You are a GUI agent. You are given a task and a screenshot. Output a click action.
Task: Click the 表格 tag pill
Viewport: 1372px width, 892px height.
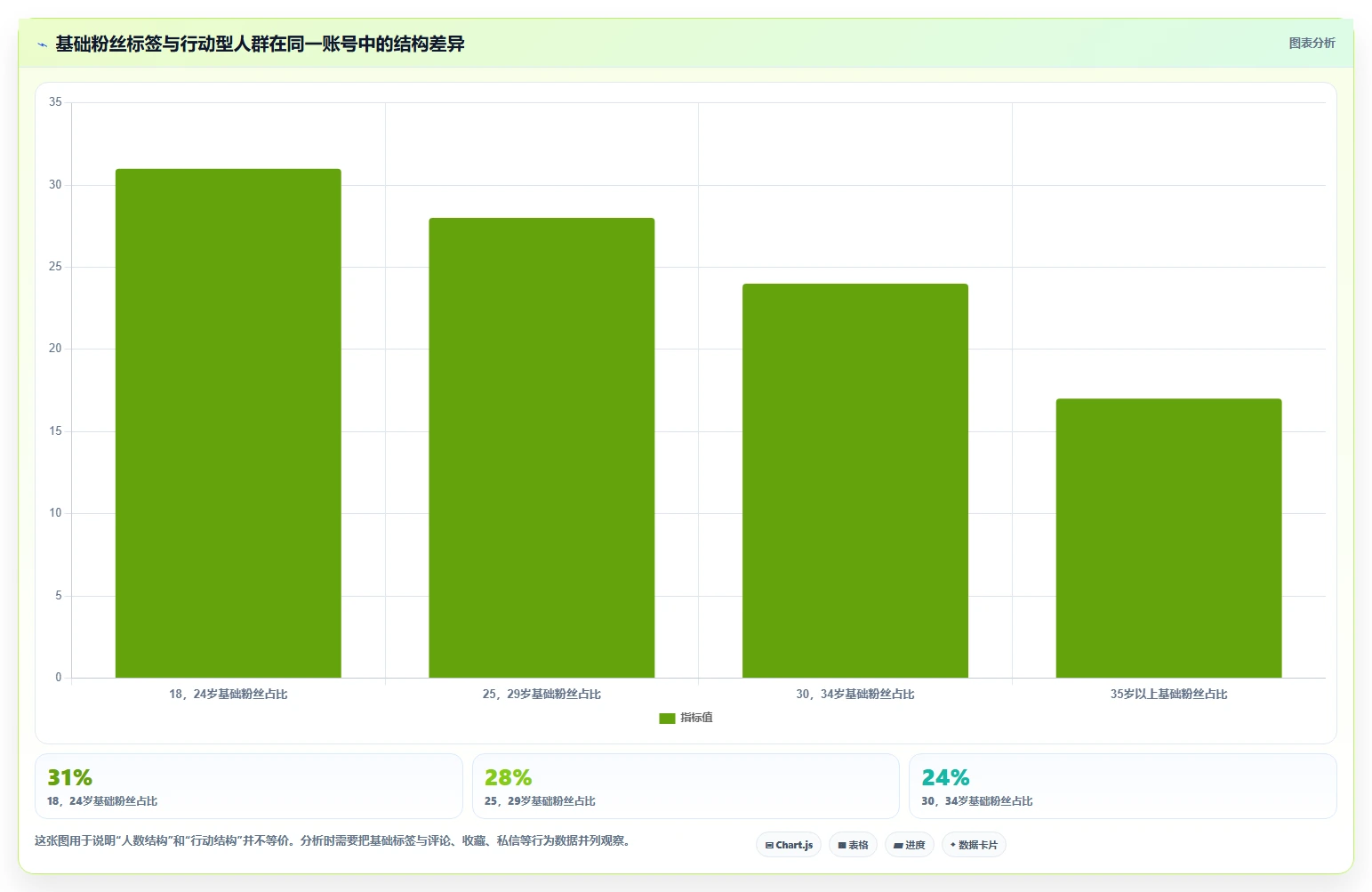tap(853, 845)
